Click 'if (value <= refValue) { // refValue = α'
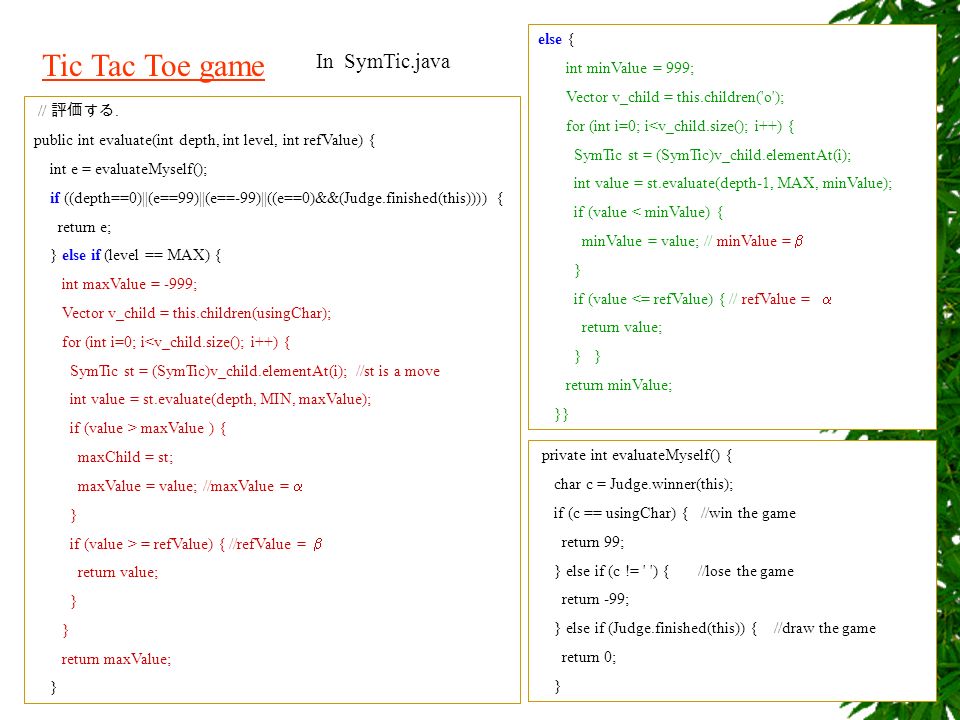This screenshot has width=960, height=720. point(703,299)
